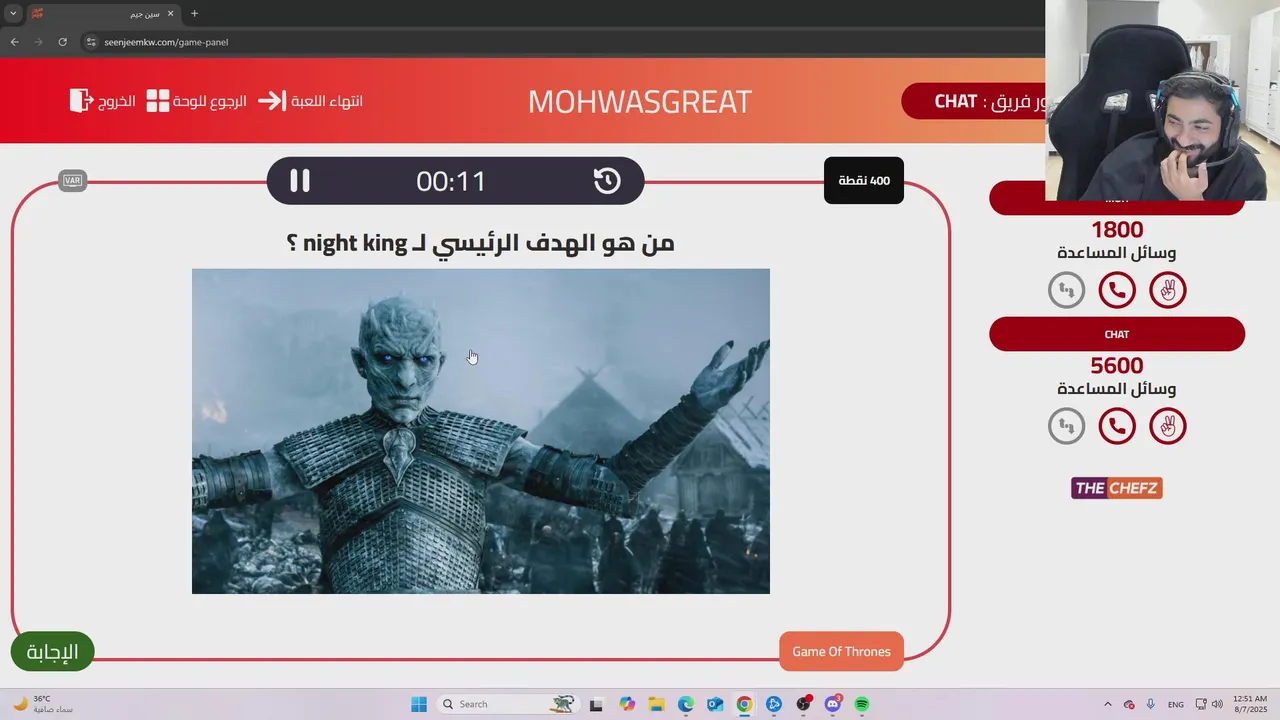This screenshot has height=720, width=1280.
Task: Click the 5600 score of the CHAT team
Action: tap(1117, 366)
